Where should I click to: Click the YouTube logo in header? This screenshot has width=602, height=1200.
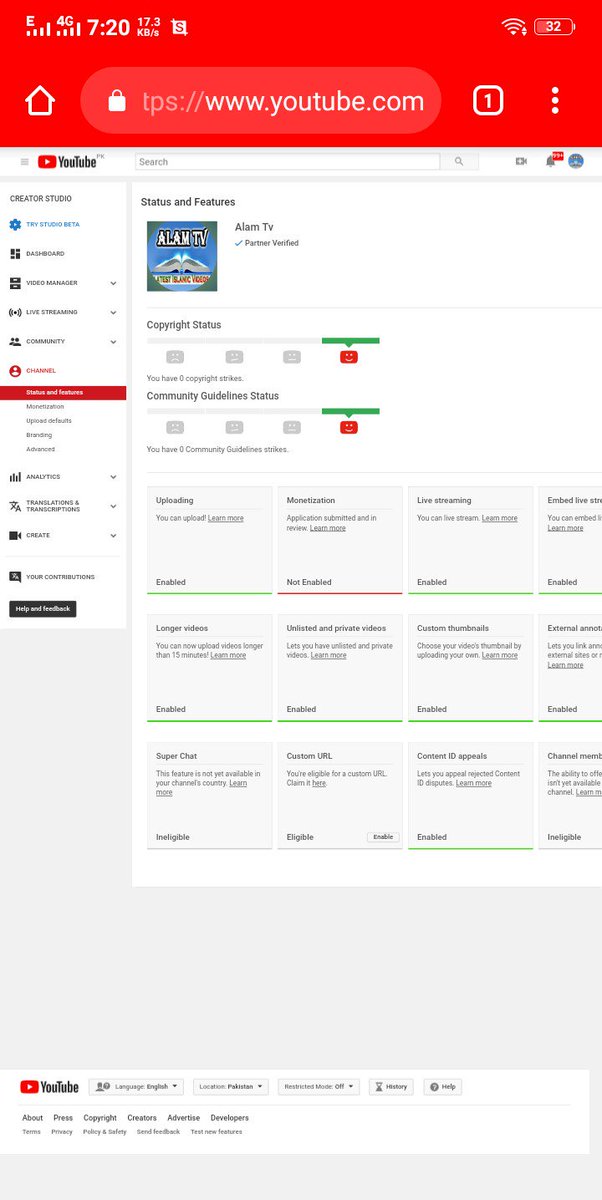tap(69, 161)
